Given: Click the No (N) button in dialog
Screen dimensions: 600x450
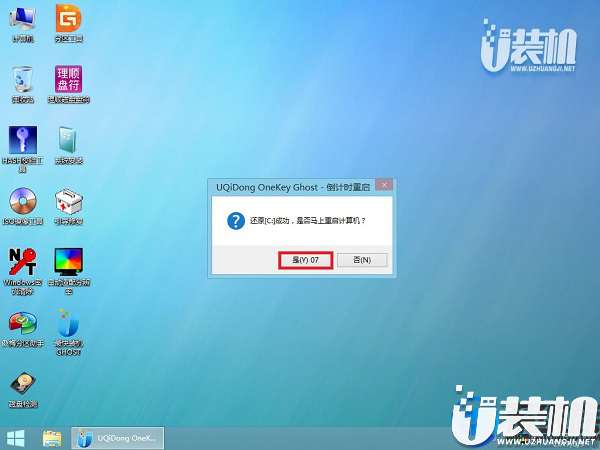Looking at the screenshot, I should [x=362, y=260].
